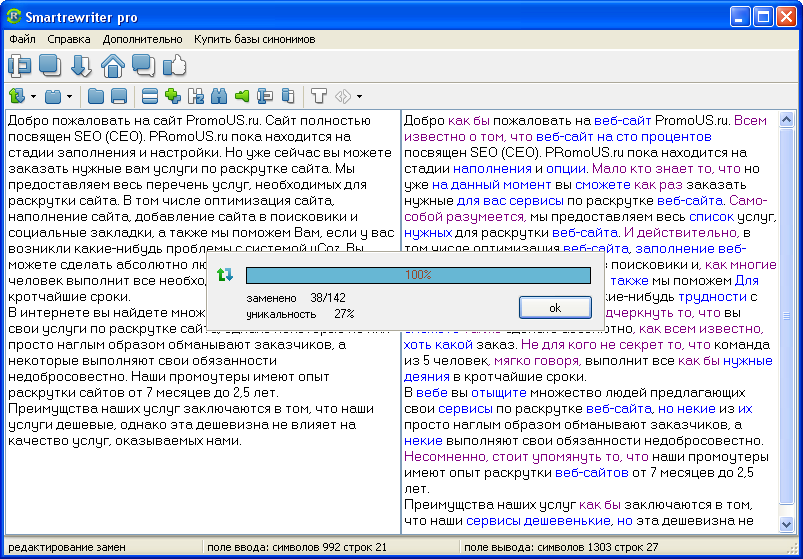The height and width of the screenshot is (559, 803).
Task: Open file with the blue folder icon
Action: pos(95,96)
